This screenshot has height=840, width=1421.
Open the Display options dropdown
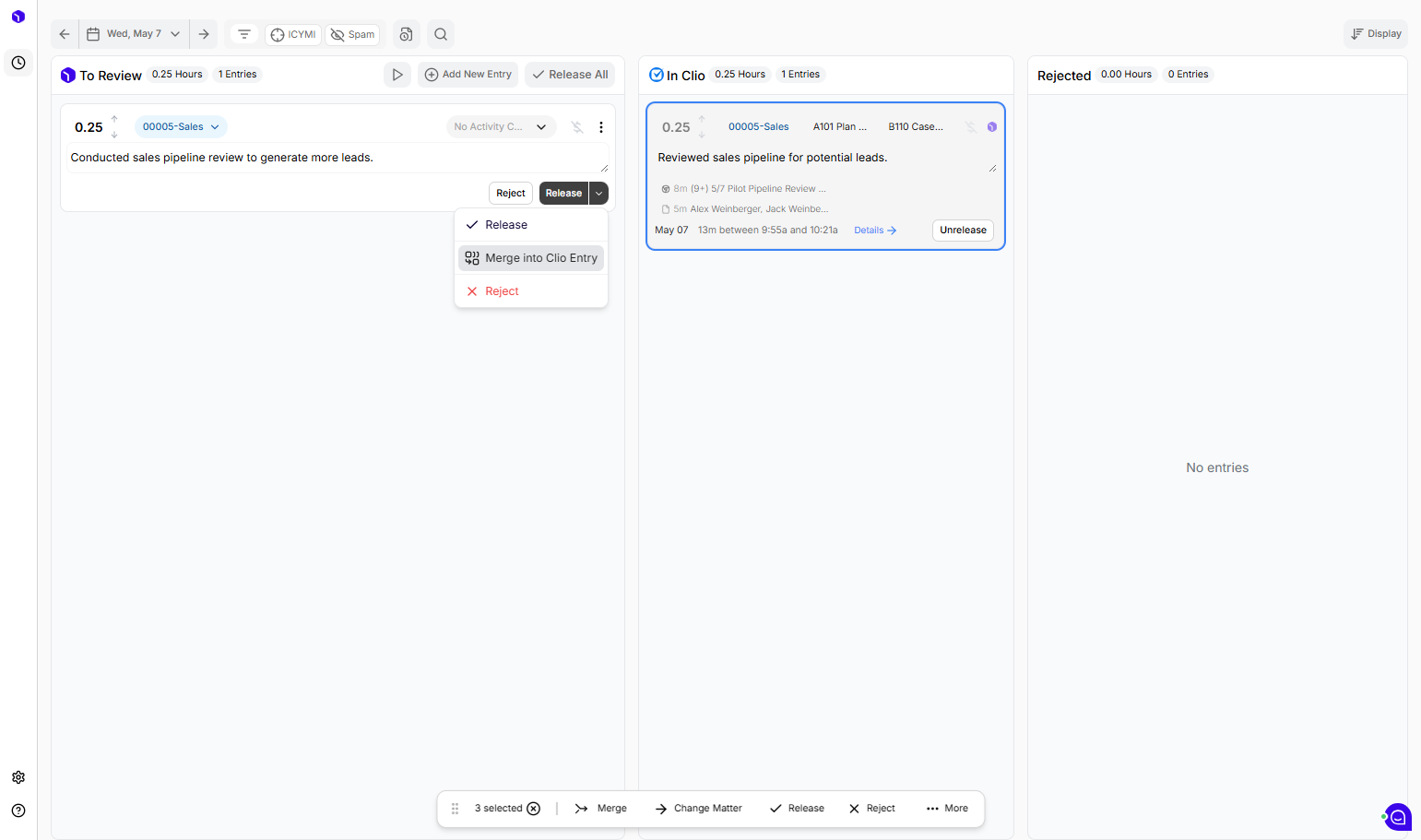(1376, 34)
